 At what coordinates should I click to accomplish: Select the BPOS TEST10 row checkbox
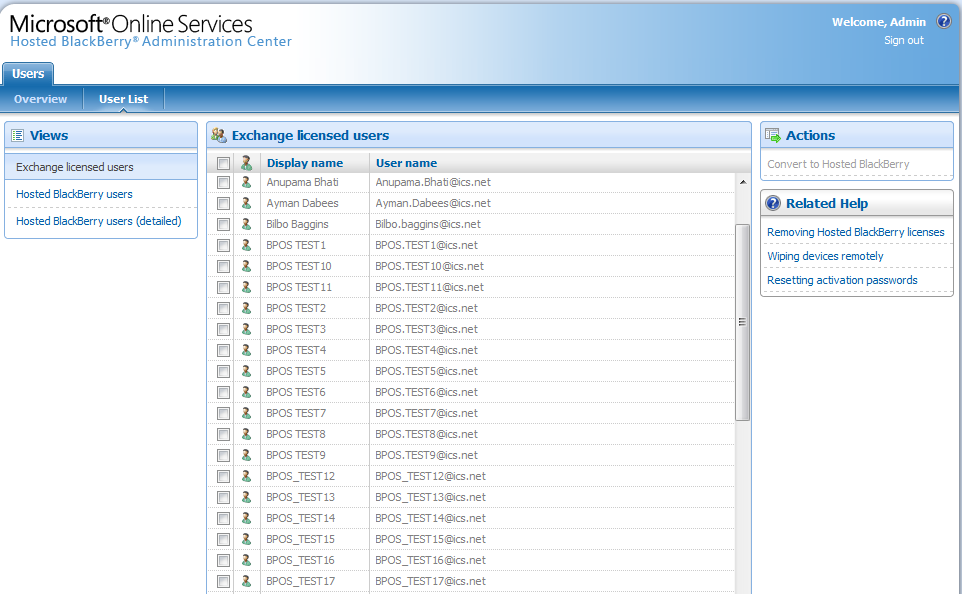223,266
